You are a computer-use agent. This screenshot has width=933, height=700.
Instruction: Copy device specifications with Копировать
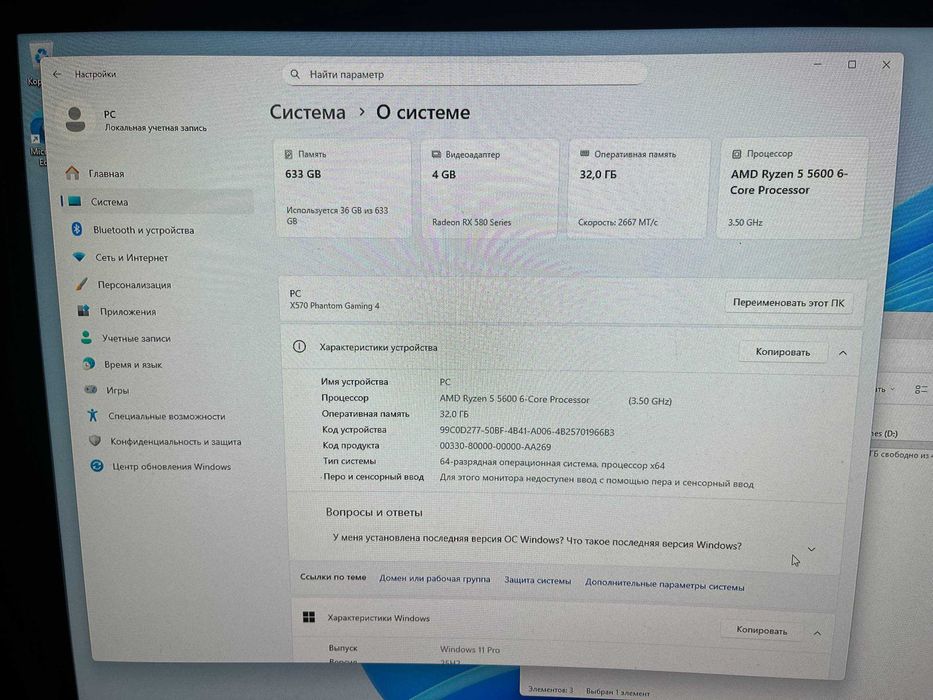coord(782,352)
